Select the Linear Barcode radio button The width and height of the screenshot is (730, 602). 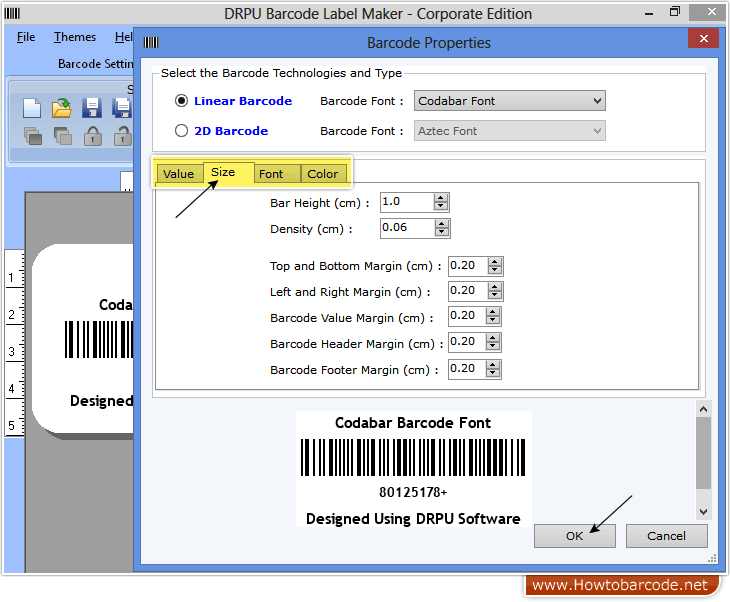point(182,101)
